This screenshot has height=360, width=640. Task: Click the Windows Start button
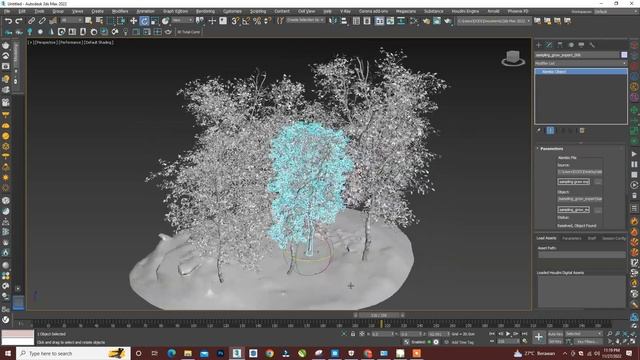tap(7, 353)
